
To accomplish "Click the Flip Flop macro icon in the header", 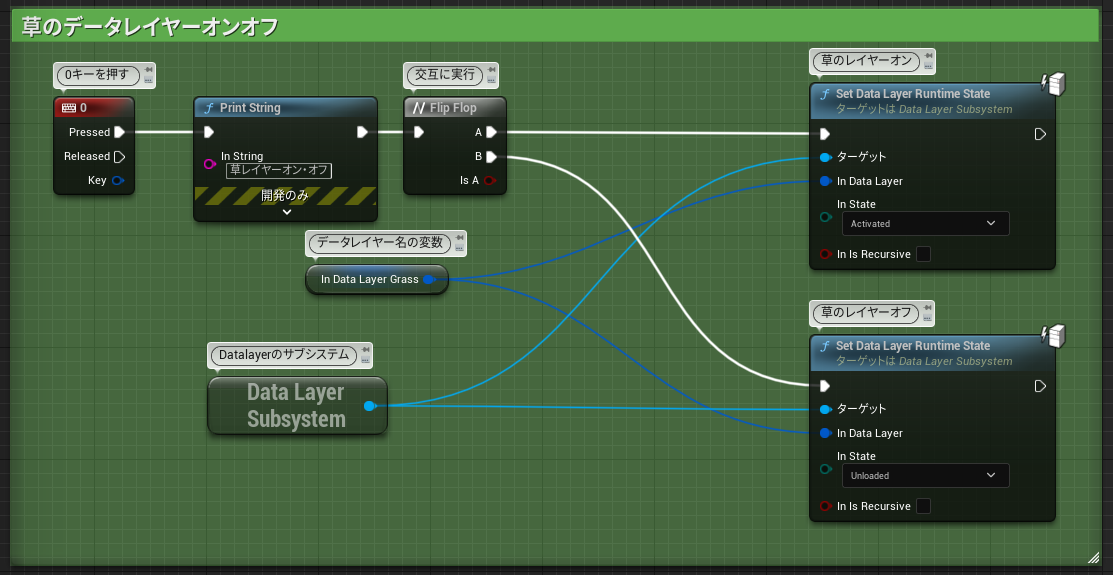I will [x=419, y=108].
